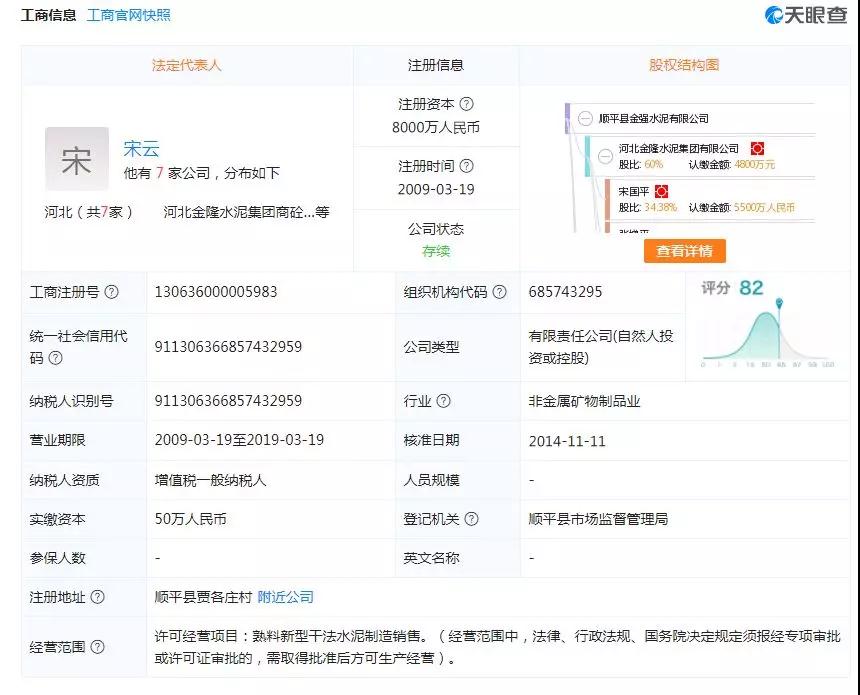The width and height of the screenshot is (860, 695).
Task: Collapse the 顺平县金强水泥有限公司 tree node
Action: click(x=585, y=118)
